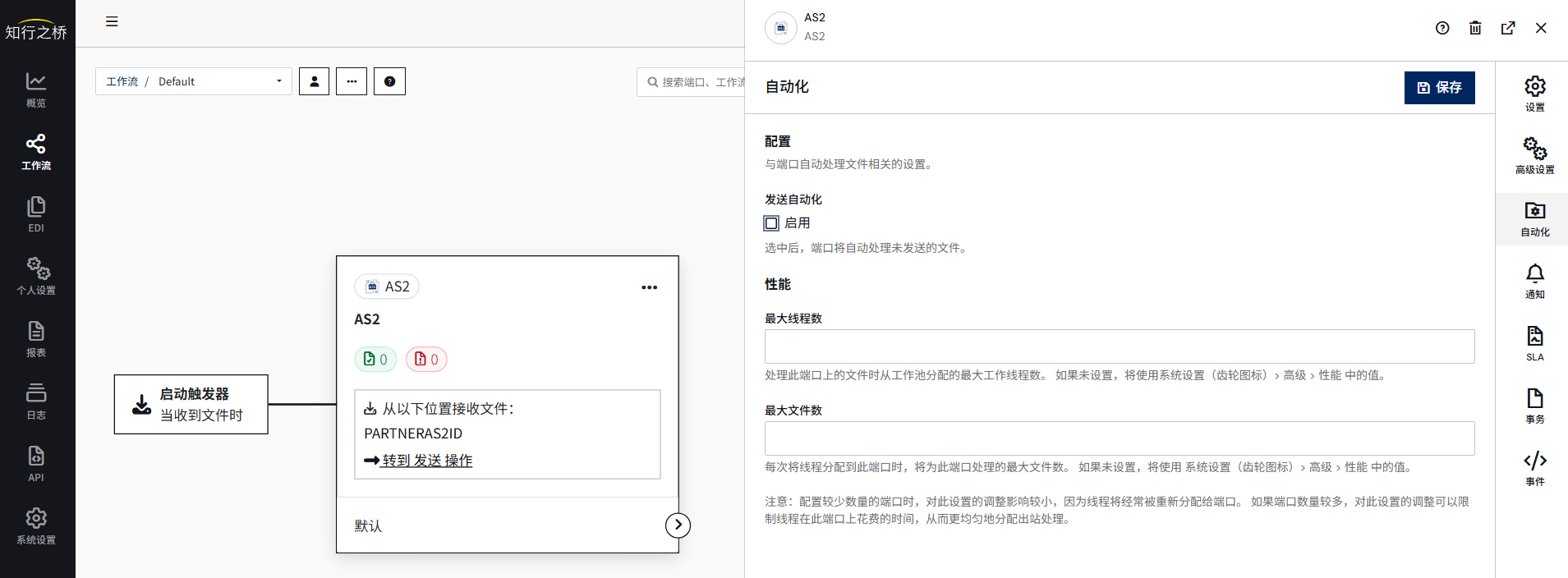Switch to the 设置 tab
1568x578 pixels.
pos(1535,94)
